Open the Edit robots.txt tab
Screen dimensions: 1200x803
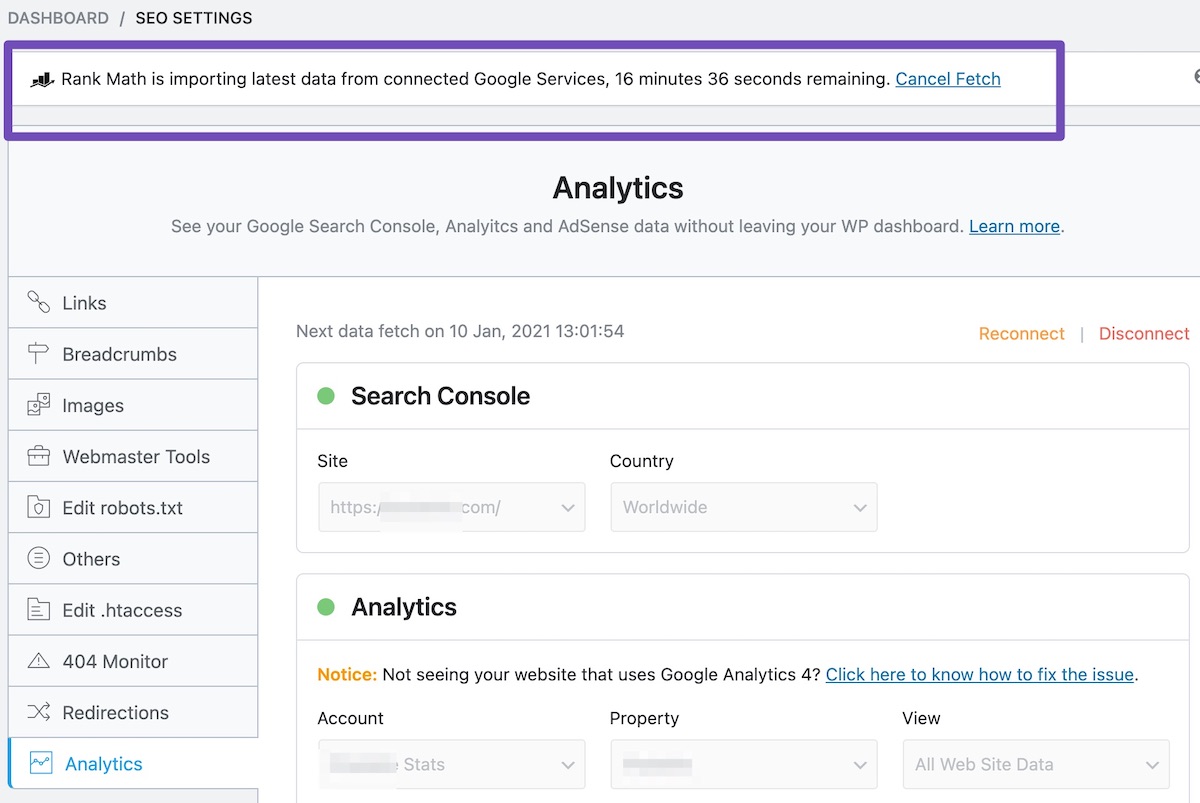tap(133, 507)
